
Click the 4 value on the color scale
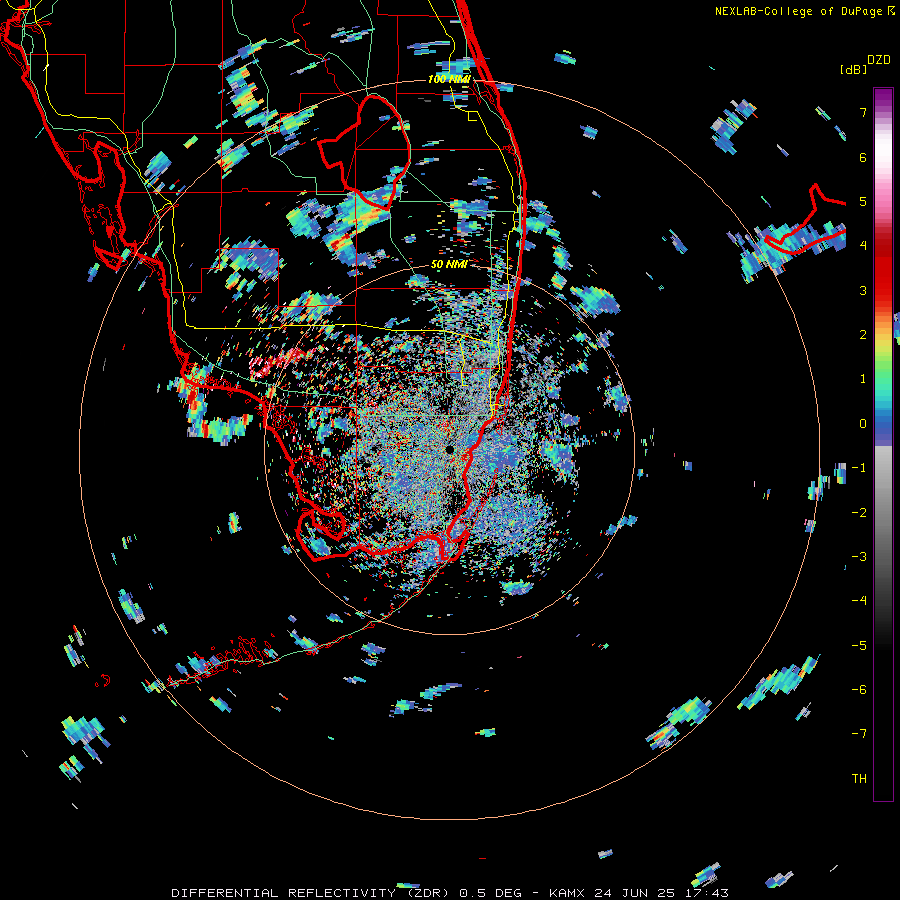point(863,246)
